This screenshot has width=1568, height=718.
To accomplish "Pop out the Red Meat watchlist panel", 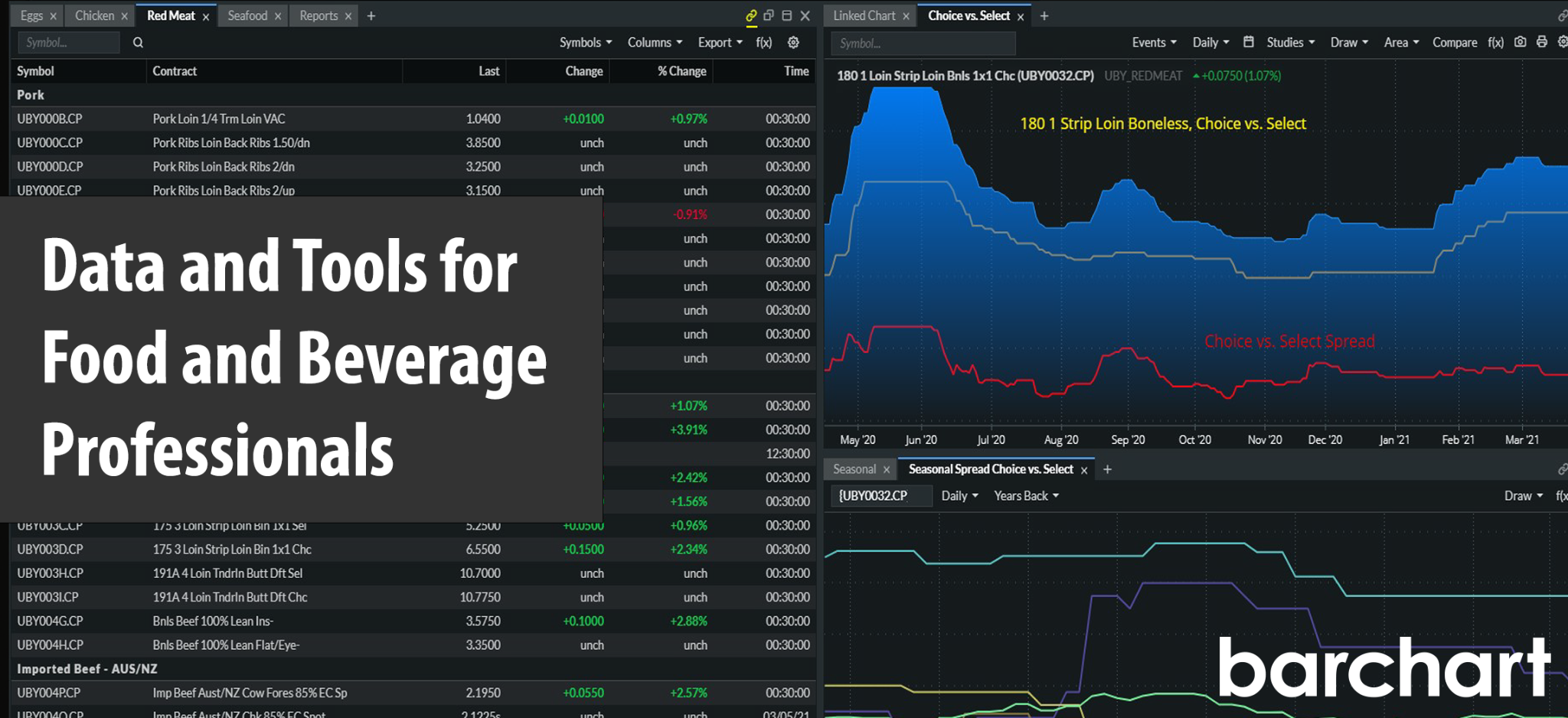I will (x=769, y=15).
